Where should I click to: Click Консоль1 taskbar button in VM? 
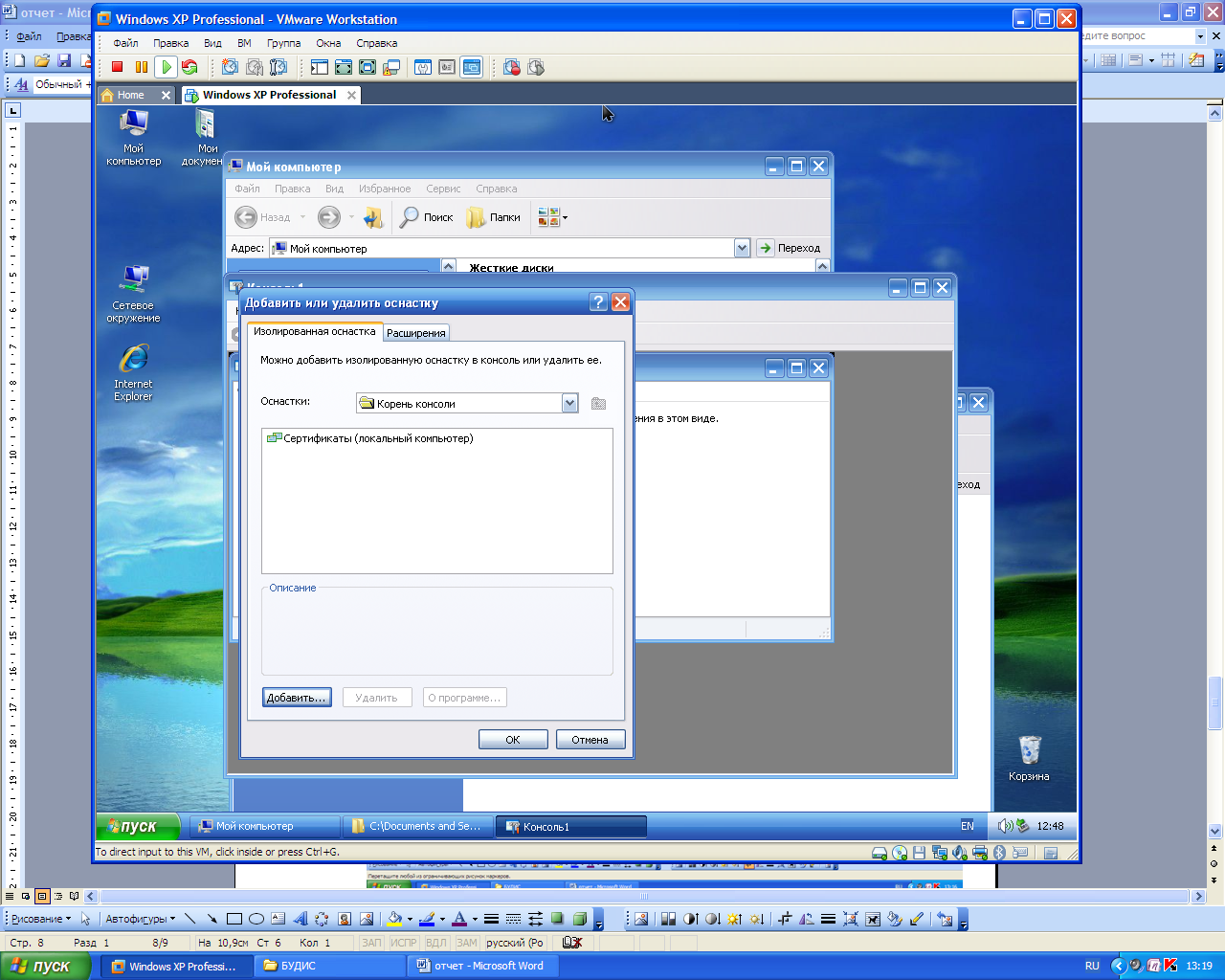point(571,826)
